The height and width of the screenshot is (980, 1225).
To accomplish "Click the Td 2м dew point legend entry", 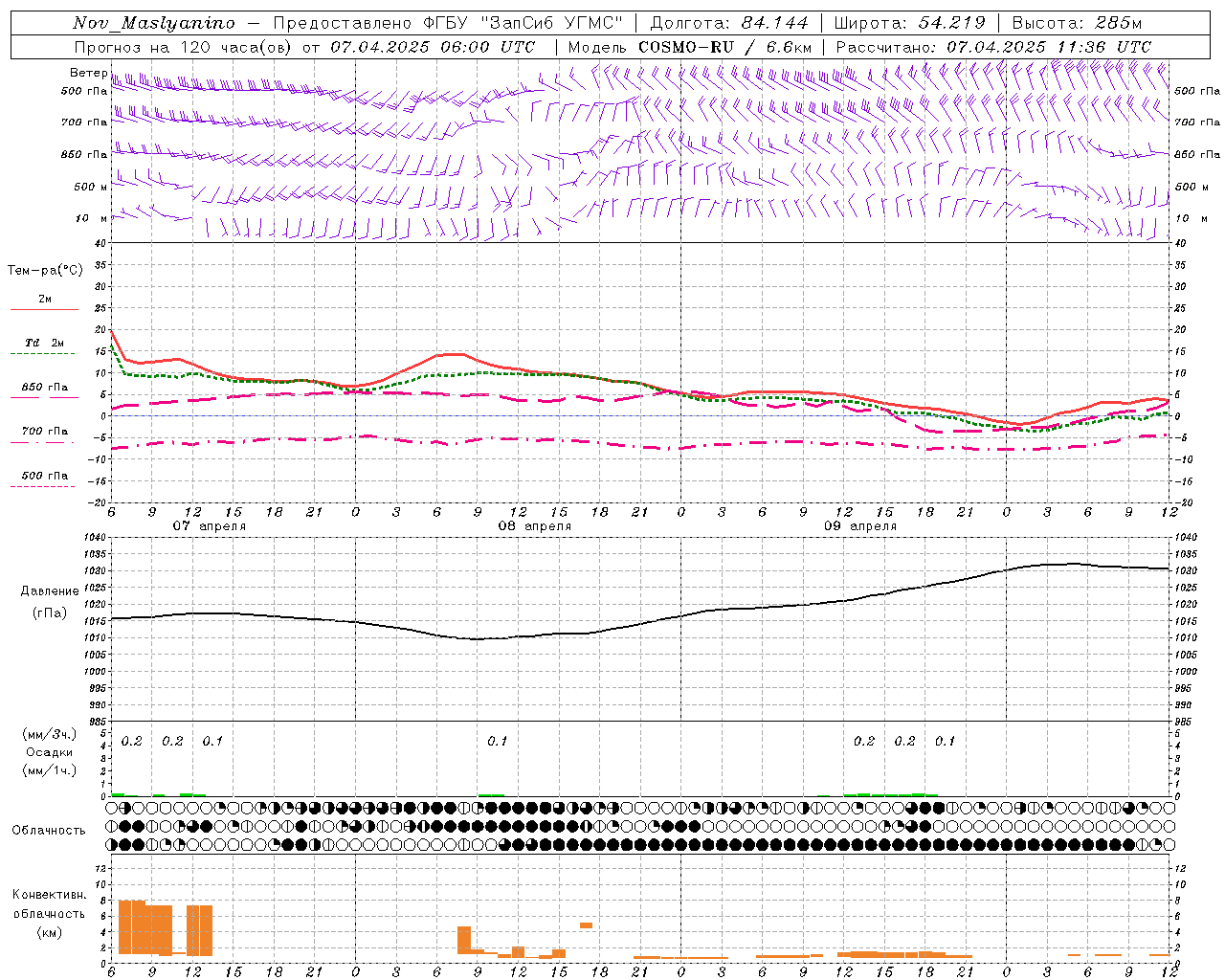I will pos(45,343).
